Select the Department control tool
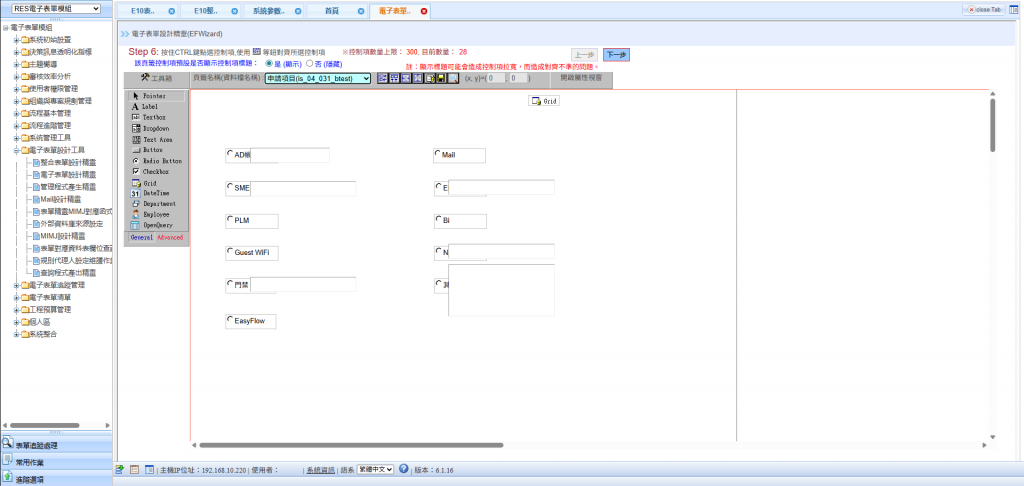Image resolution: width=1024 pixels, height=486 pixels. pos(154,204)
